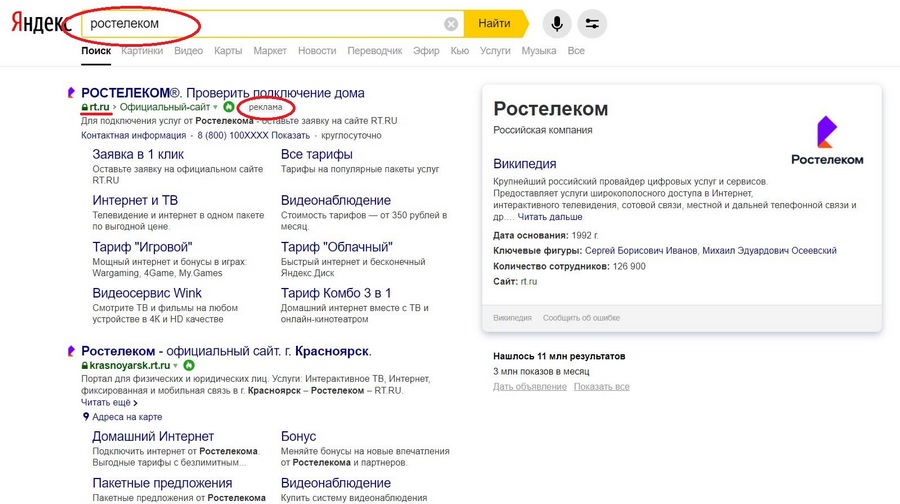
Task: Show all services via Все
Action: [576, 51]
